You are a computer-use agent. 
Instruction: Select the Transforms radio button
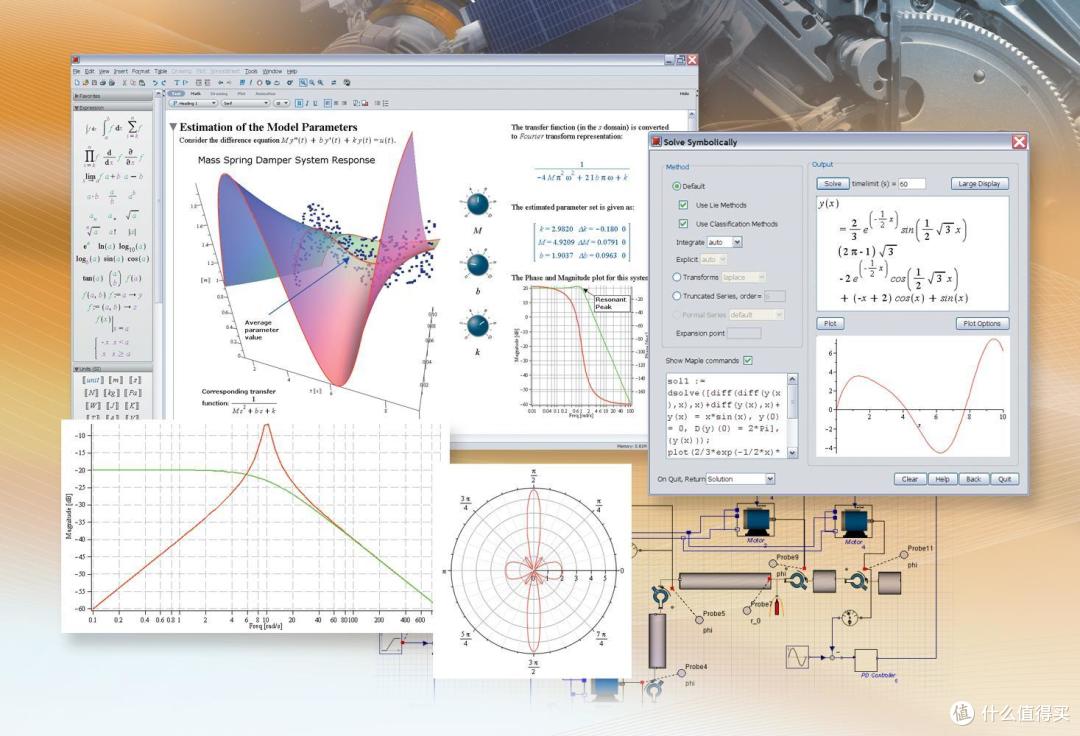(x=676, y=277)
